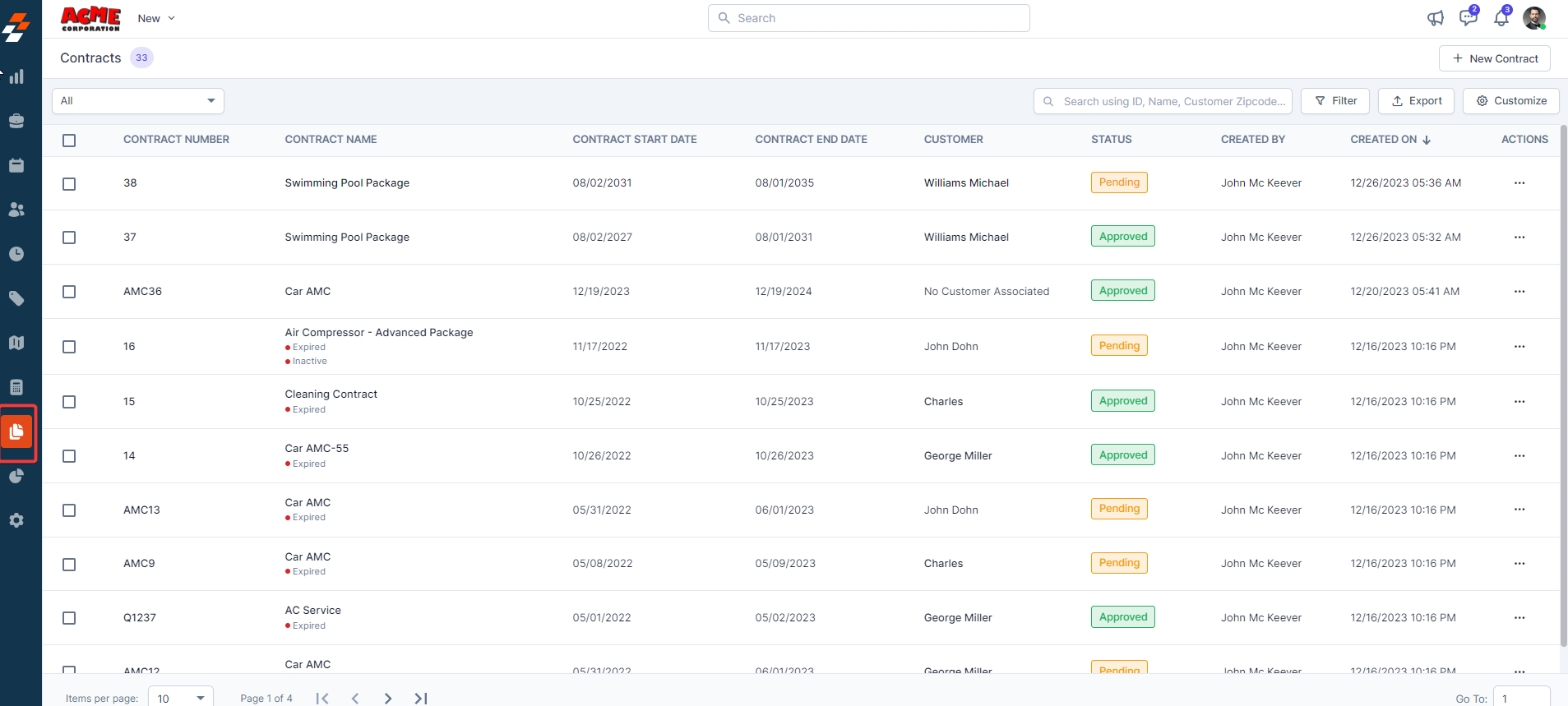Open the items per page dropdown
The width and height of the screenshot is (1568, 706).
[181, 698]
